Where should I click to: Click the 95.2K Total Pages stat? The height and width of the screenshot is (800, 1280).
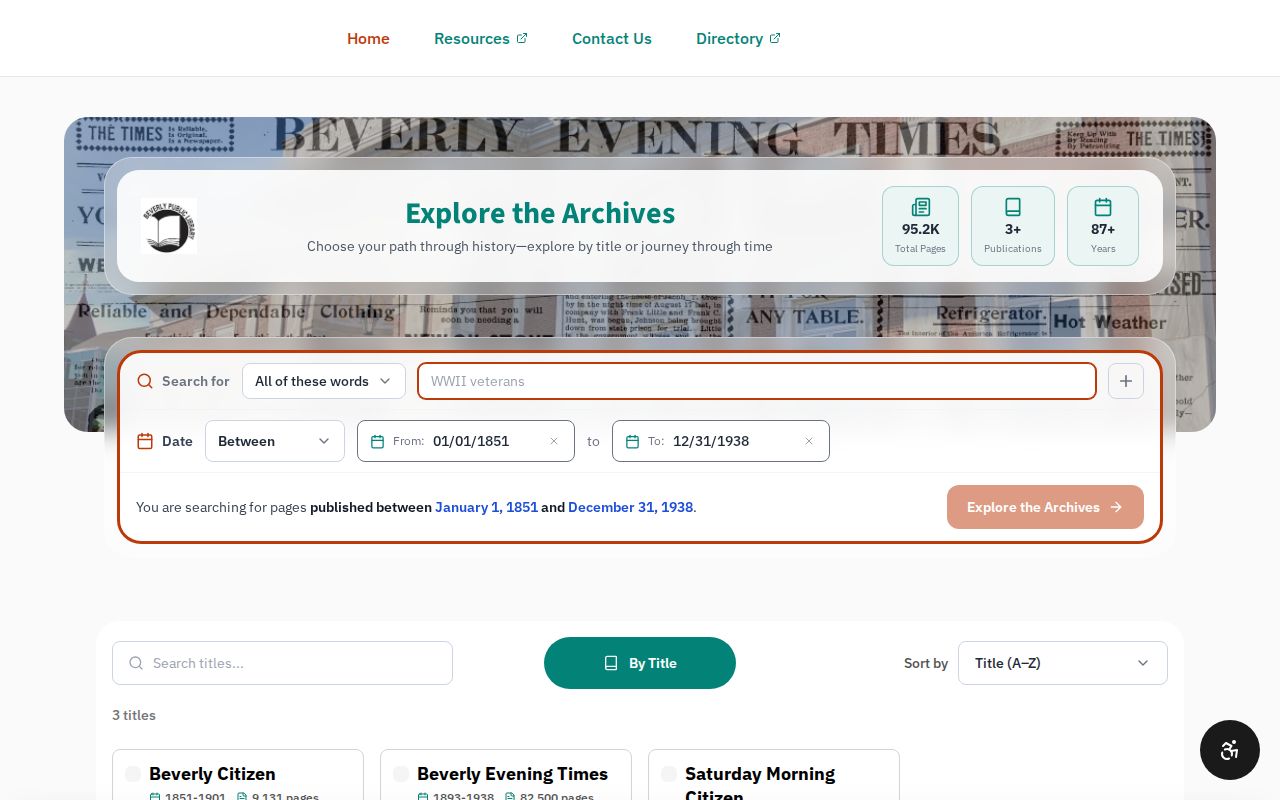pos(920,226)
